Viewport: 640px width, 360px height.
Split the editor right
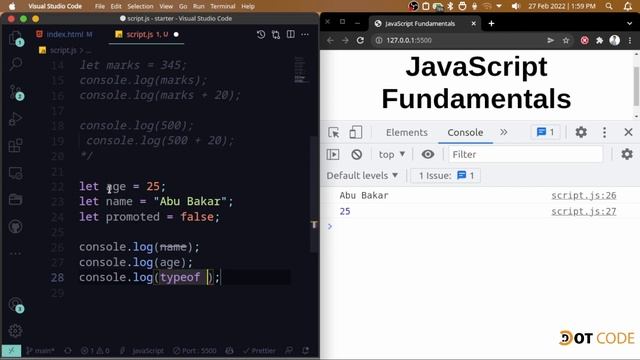[x=291, y=34]
